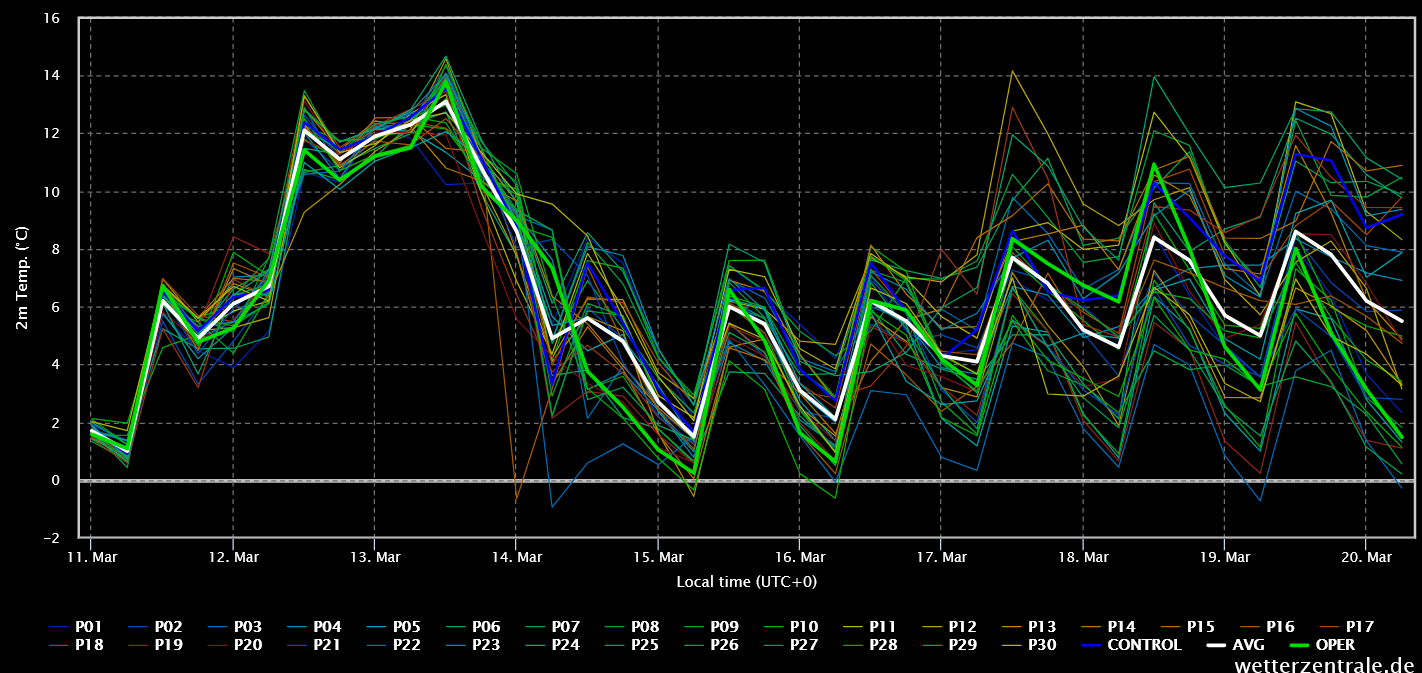
Task: Select the P05 legend entry
Action: [x=405, y=626]
